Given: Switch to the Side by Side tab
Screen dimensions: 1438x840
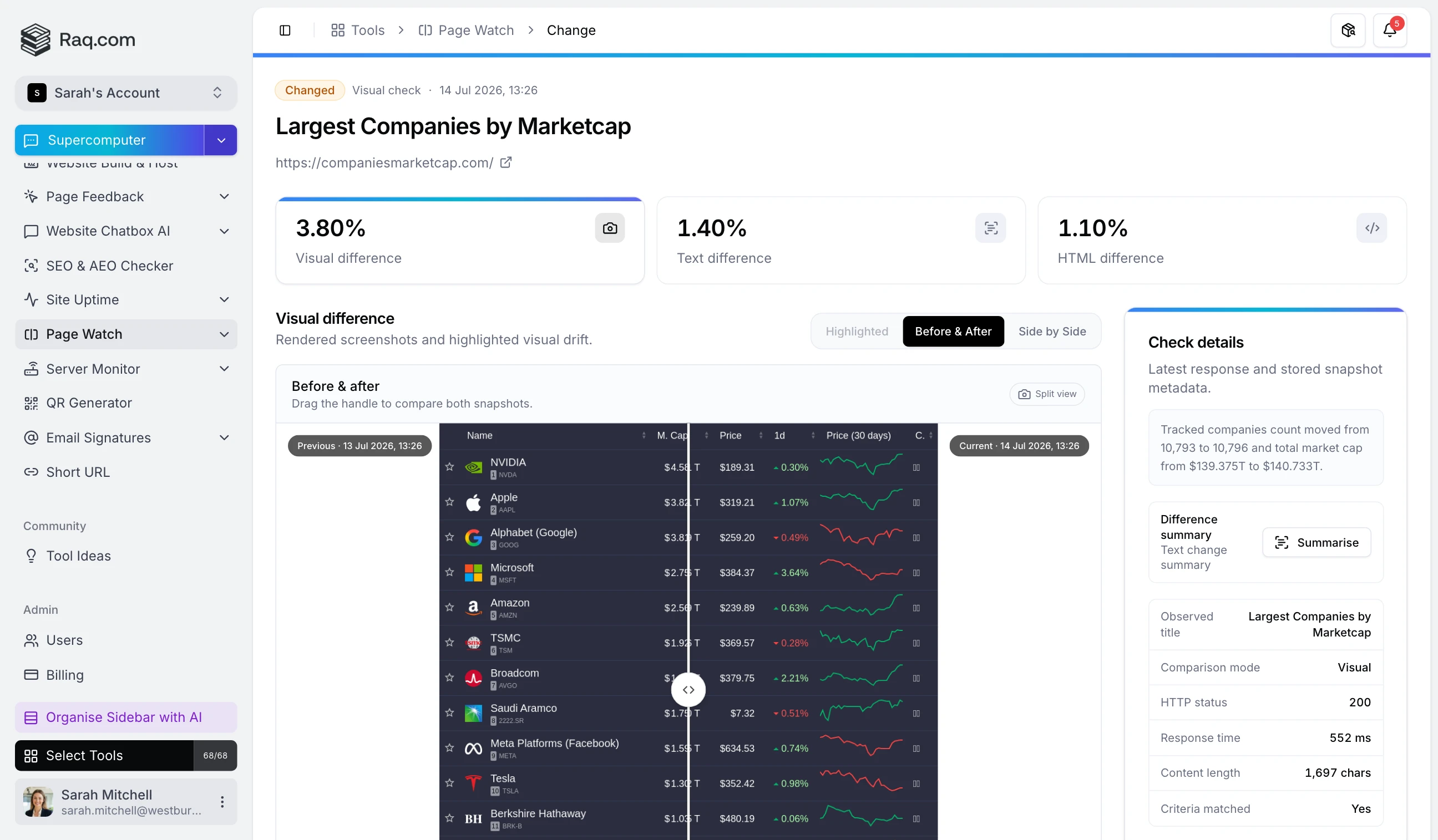Looking at the screenshot, I should pos(1052,332).
